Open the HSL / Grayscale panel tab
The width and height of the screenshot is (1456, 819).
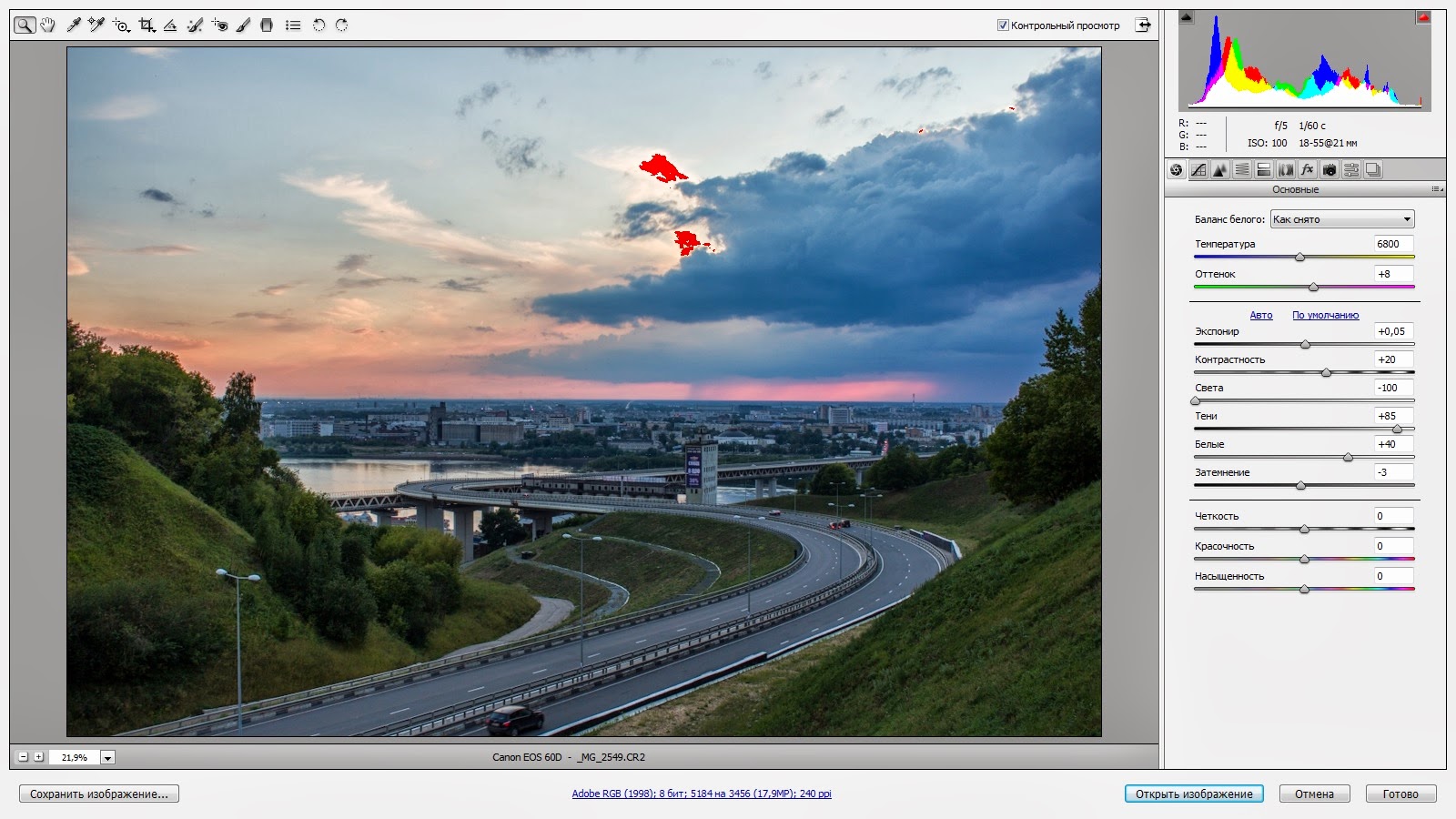[x=1242, y=169]
